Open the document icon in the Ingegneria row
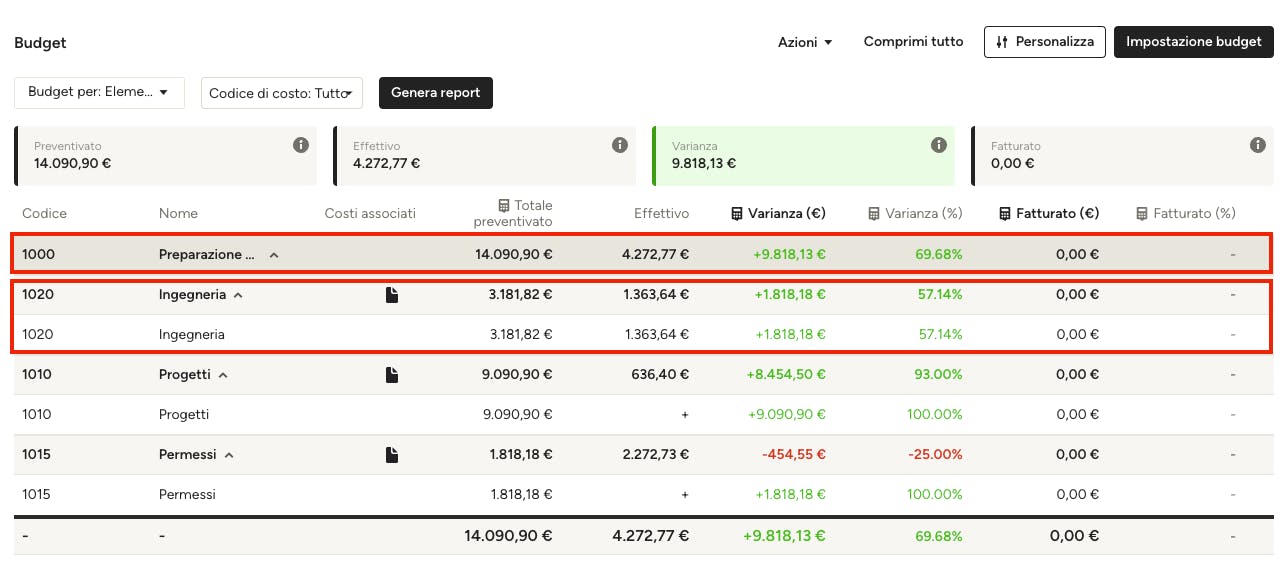The height and width of the screenshot is (572, 1284). 392,295
